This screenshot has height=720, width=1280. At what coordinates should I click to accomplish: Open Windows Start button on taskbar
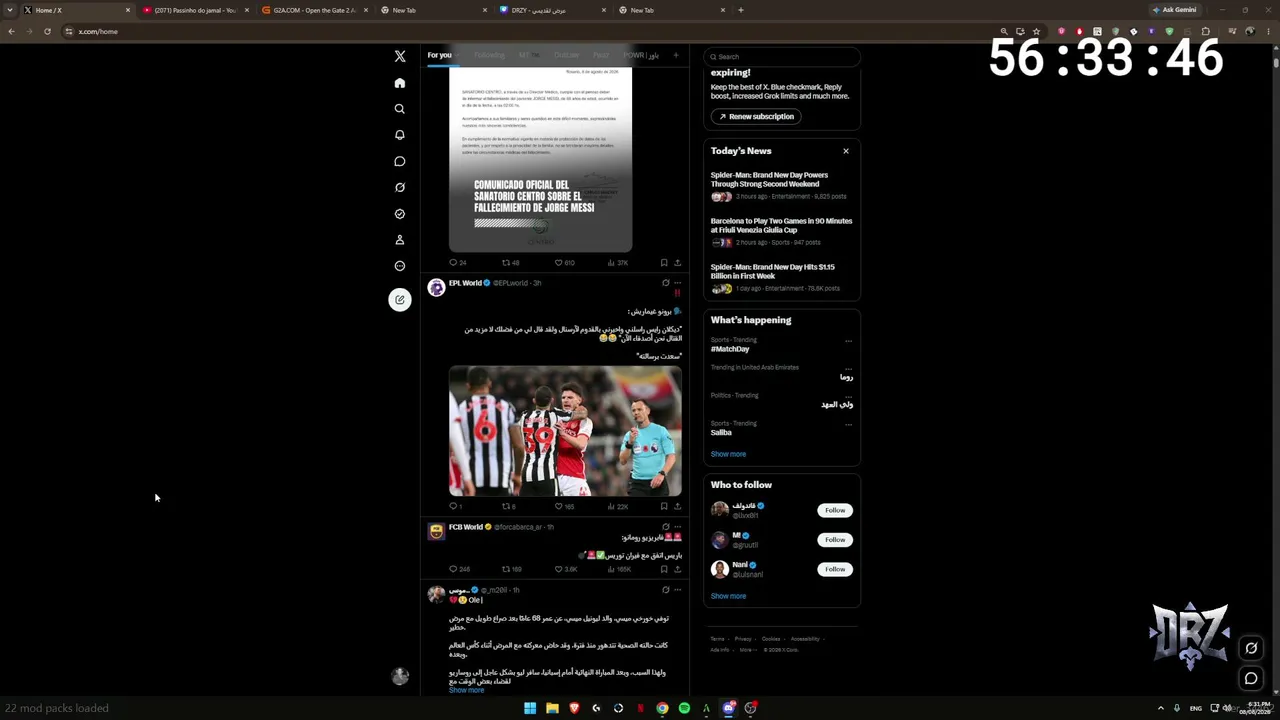pos(530,708)
